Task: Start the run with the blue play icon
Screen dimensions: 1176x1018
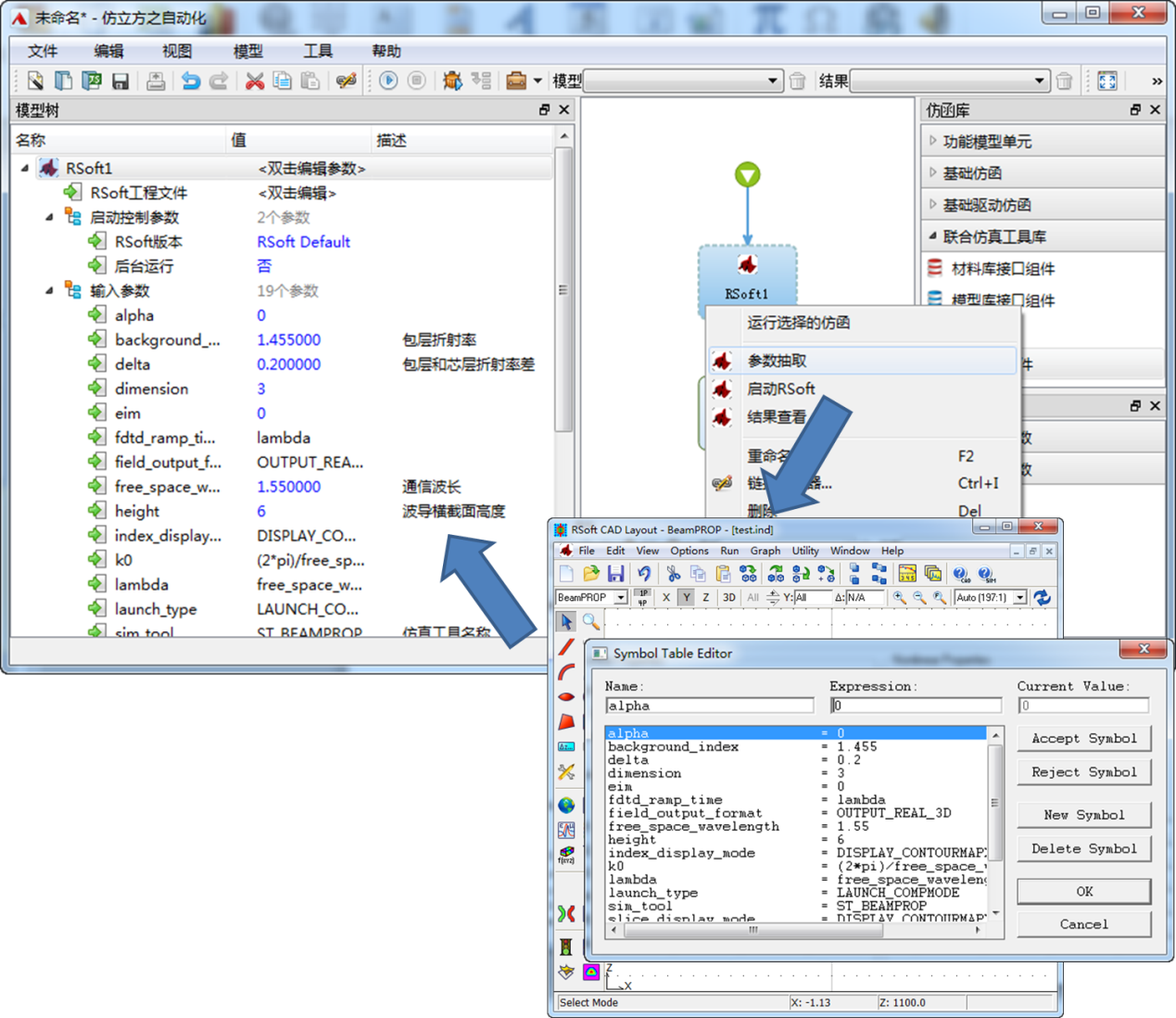Action: [x=389, y=81]
